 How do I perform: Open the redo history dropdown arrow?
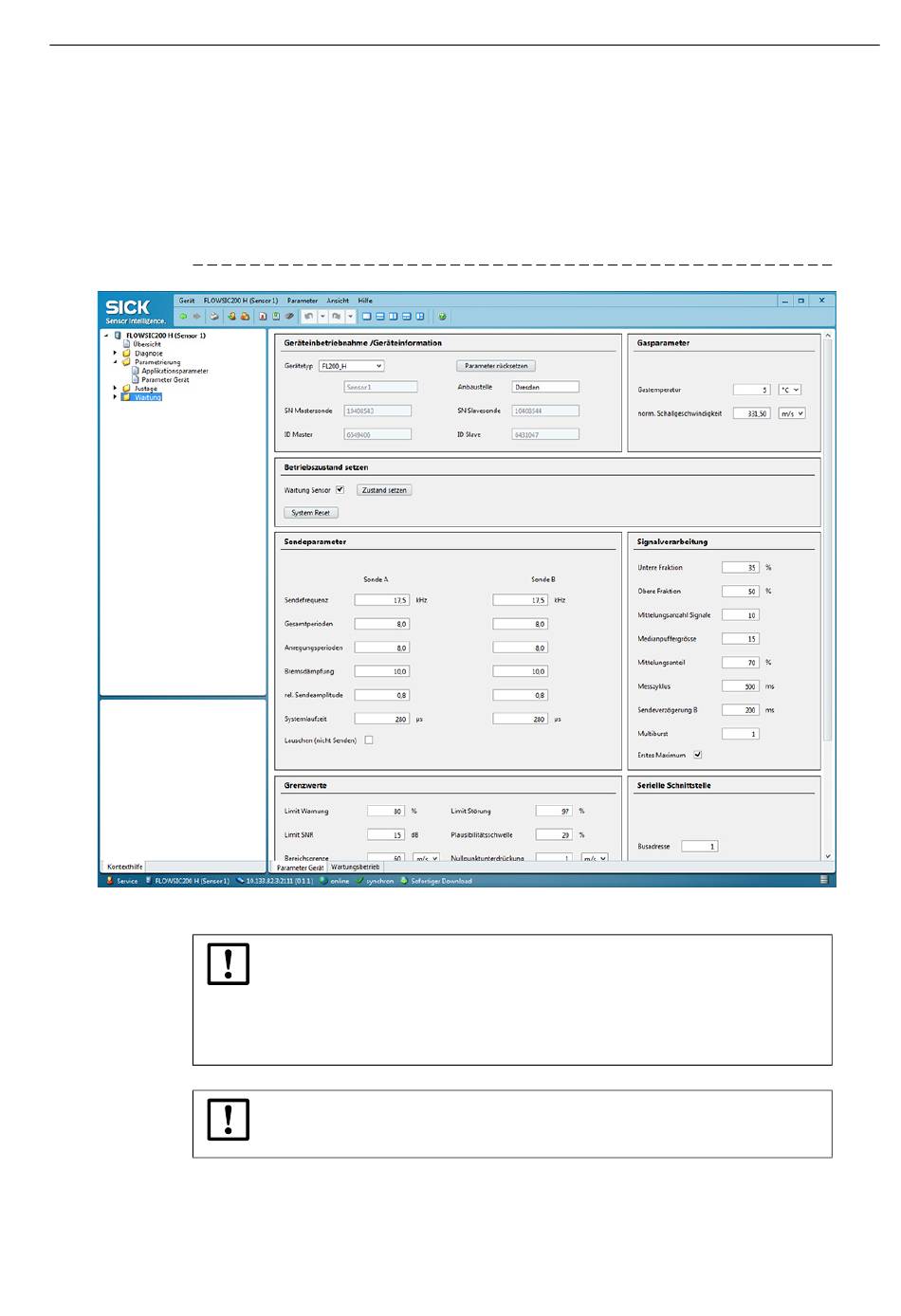[350, 317]
